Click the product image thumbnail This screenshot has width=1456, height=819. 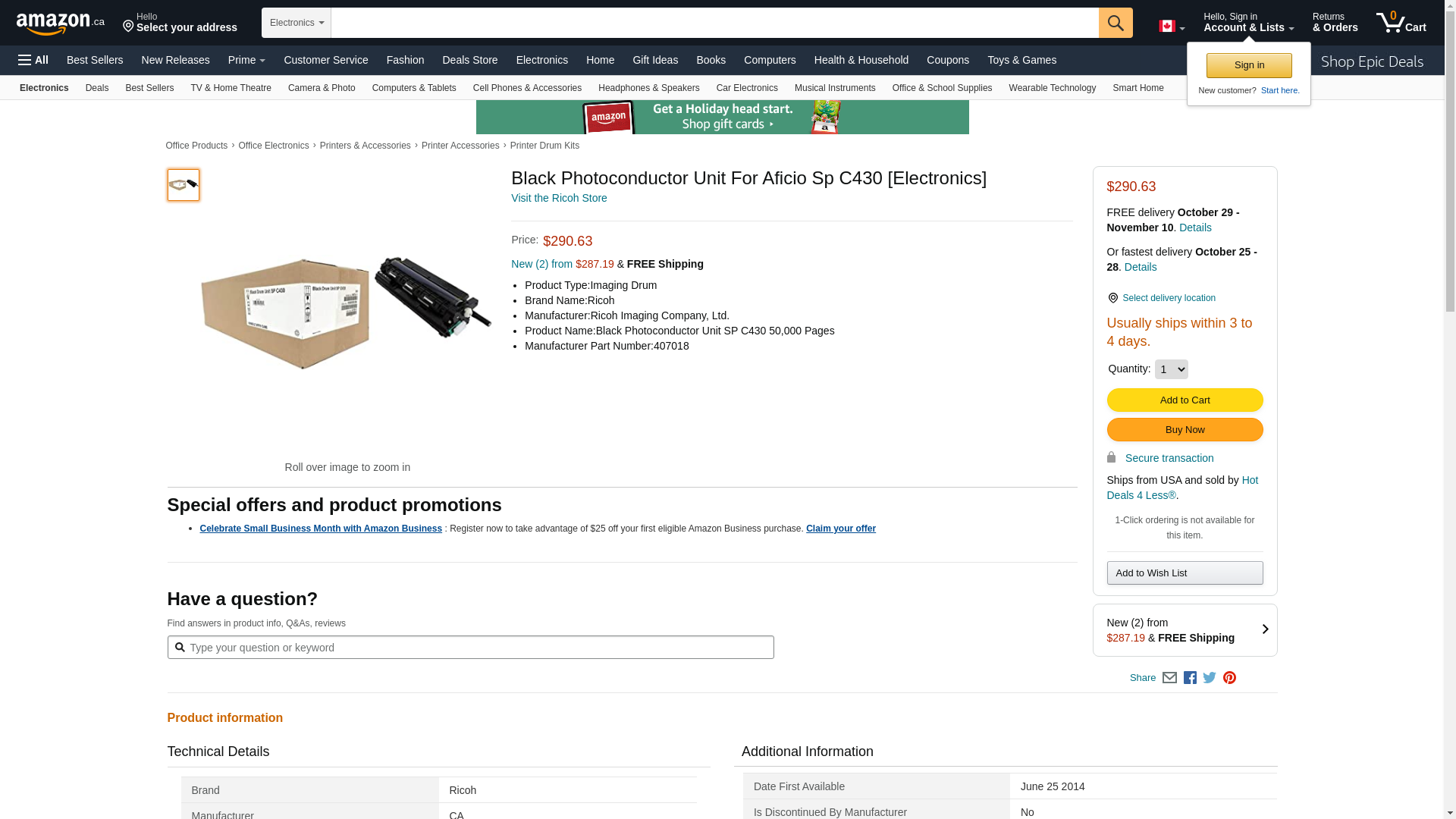tap(184, 185)
